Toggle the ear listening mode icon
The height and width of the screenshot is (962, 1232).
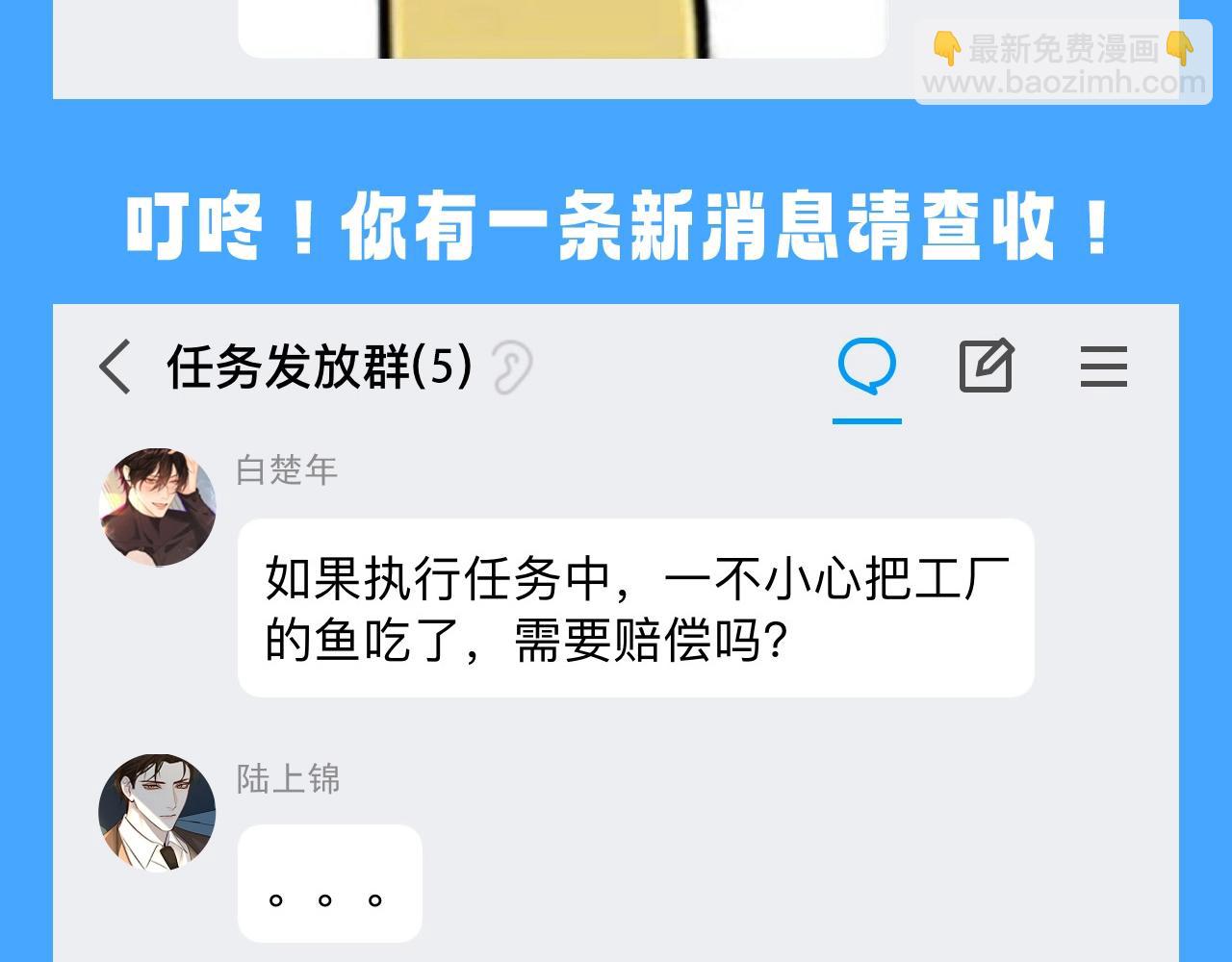point(512,367)
